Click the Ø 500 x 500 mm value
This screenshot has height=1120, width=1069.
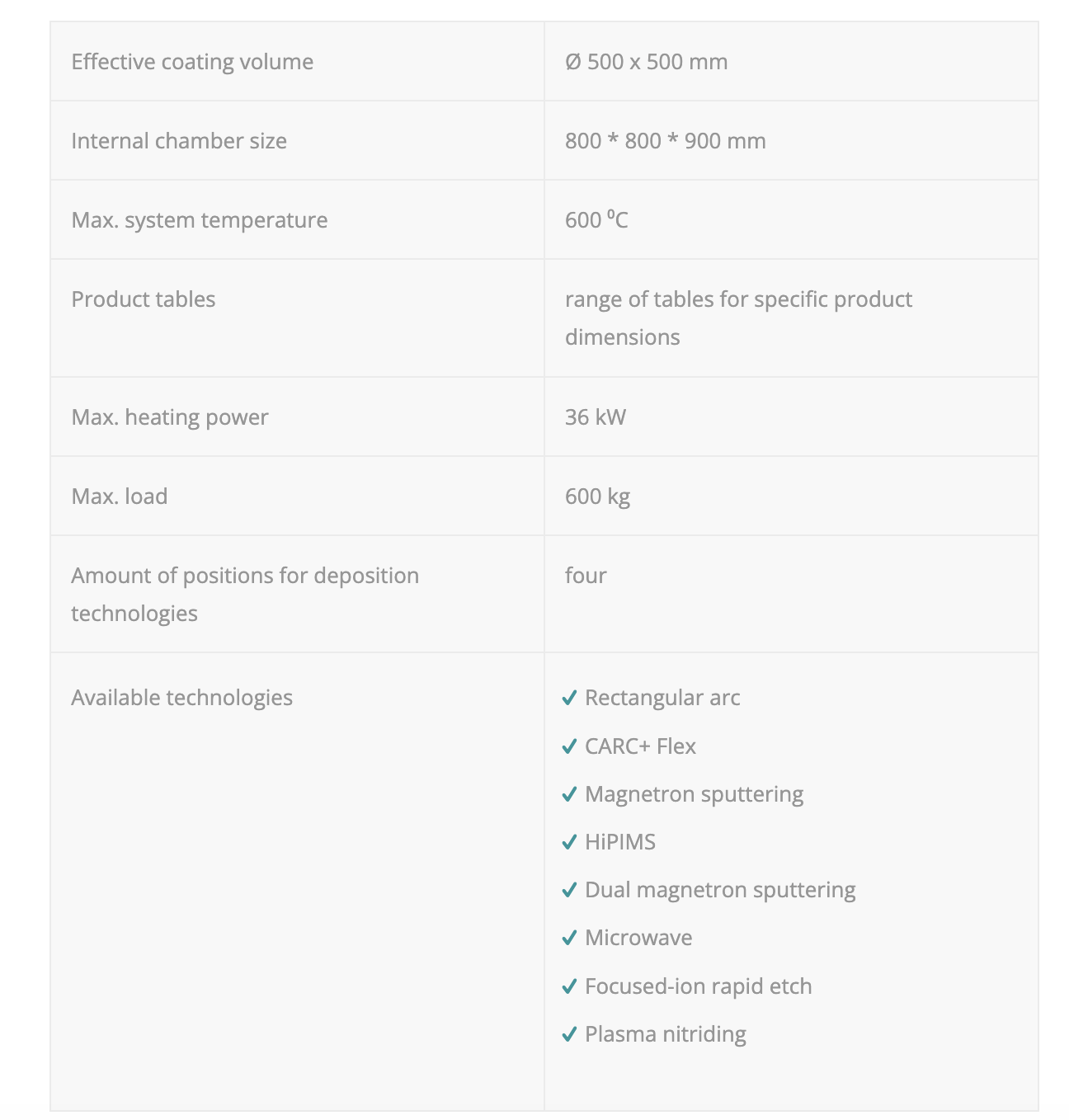[x=646, y=62]
